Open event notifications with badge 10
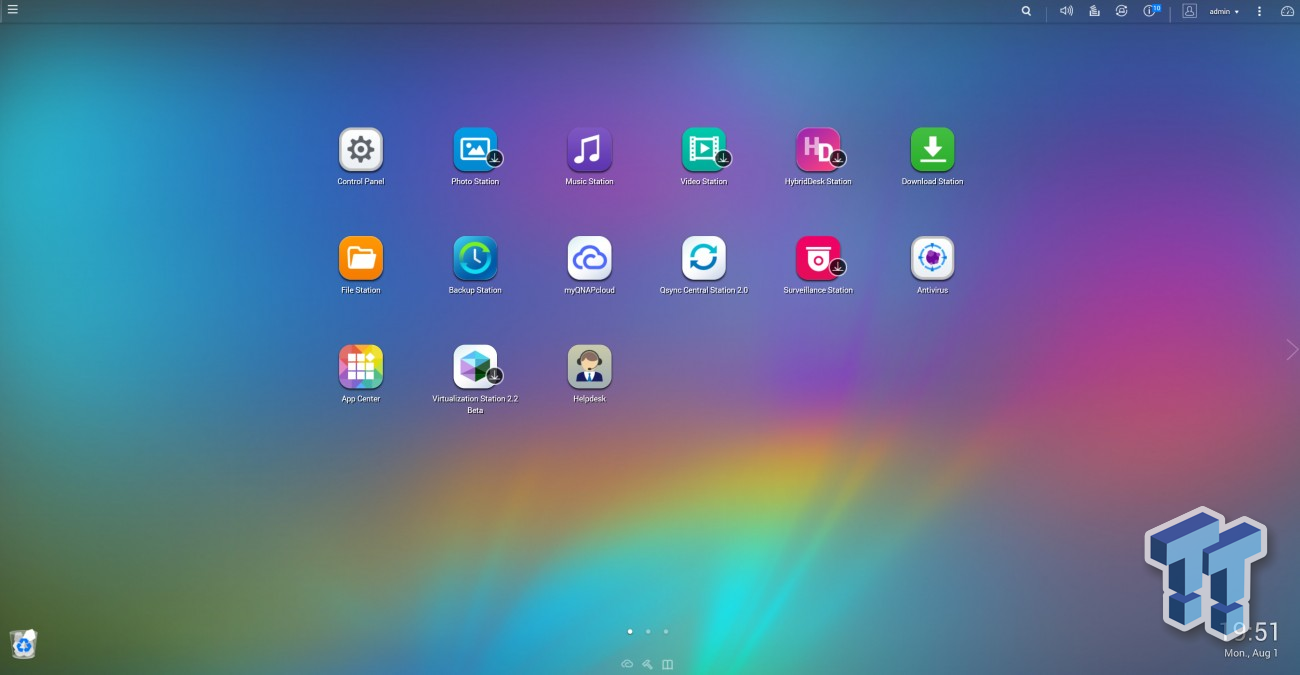Viewport: 1300px width, 675px height. (x=1150, y=11)
